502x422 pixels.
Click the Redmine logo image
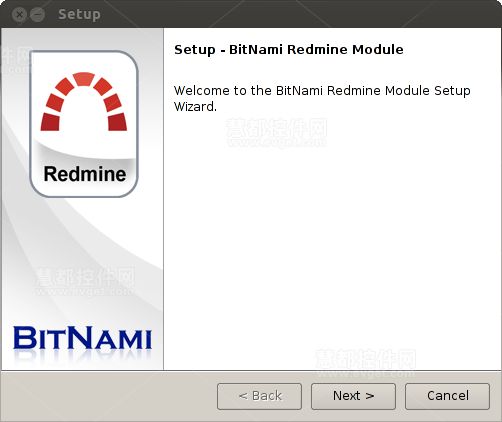pos(84,124)
